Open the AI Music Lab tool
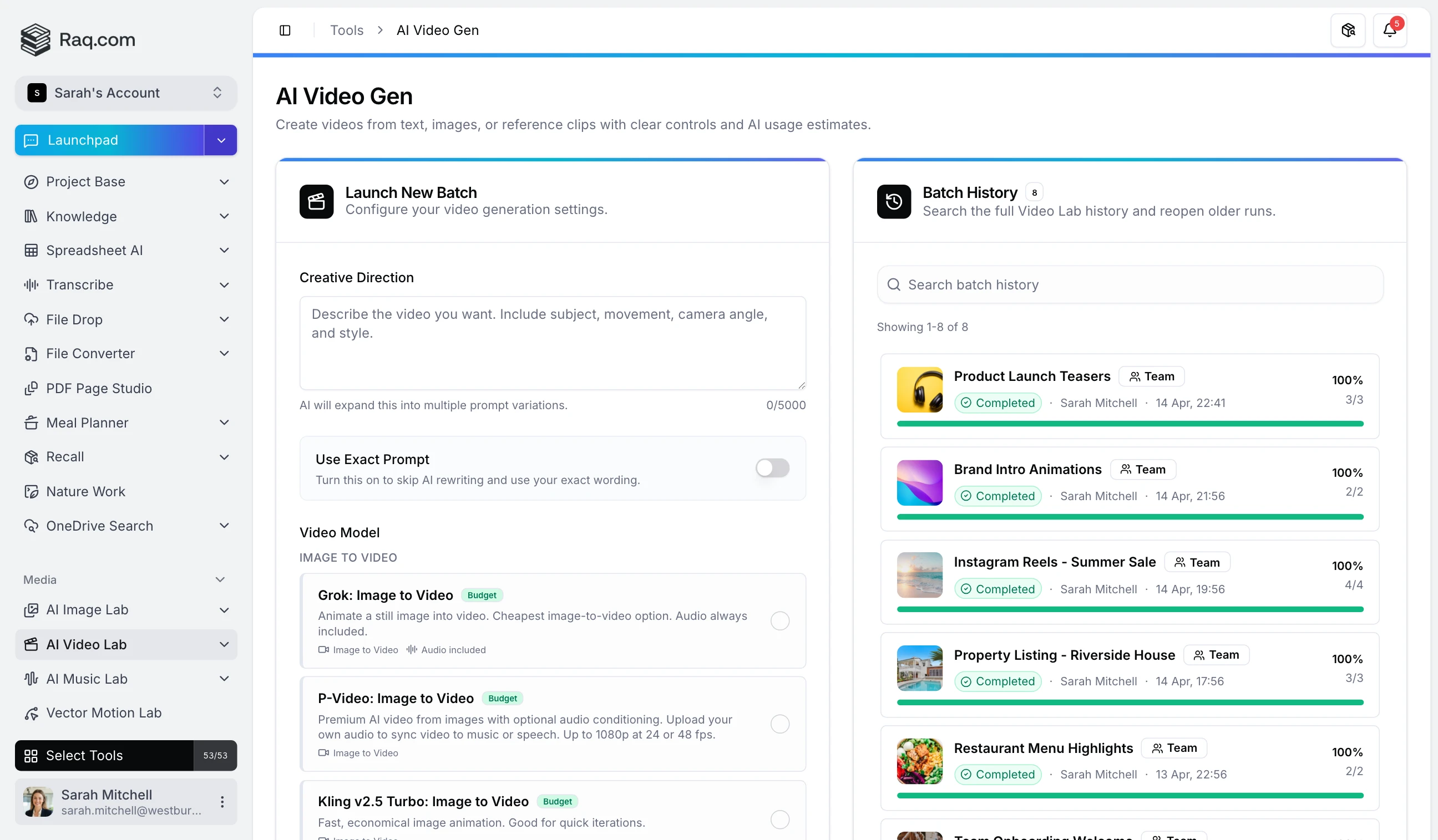The image size is (1438, 840). [87, 679]
